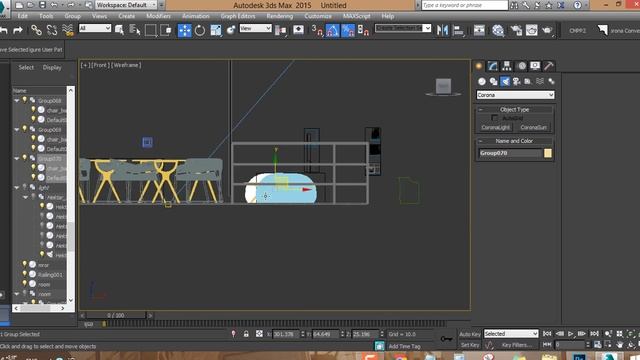The height and width of the screenshot is (360, 640).
Task: Open the Corona category dropdown
Action: 515,95
